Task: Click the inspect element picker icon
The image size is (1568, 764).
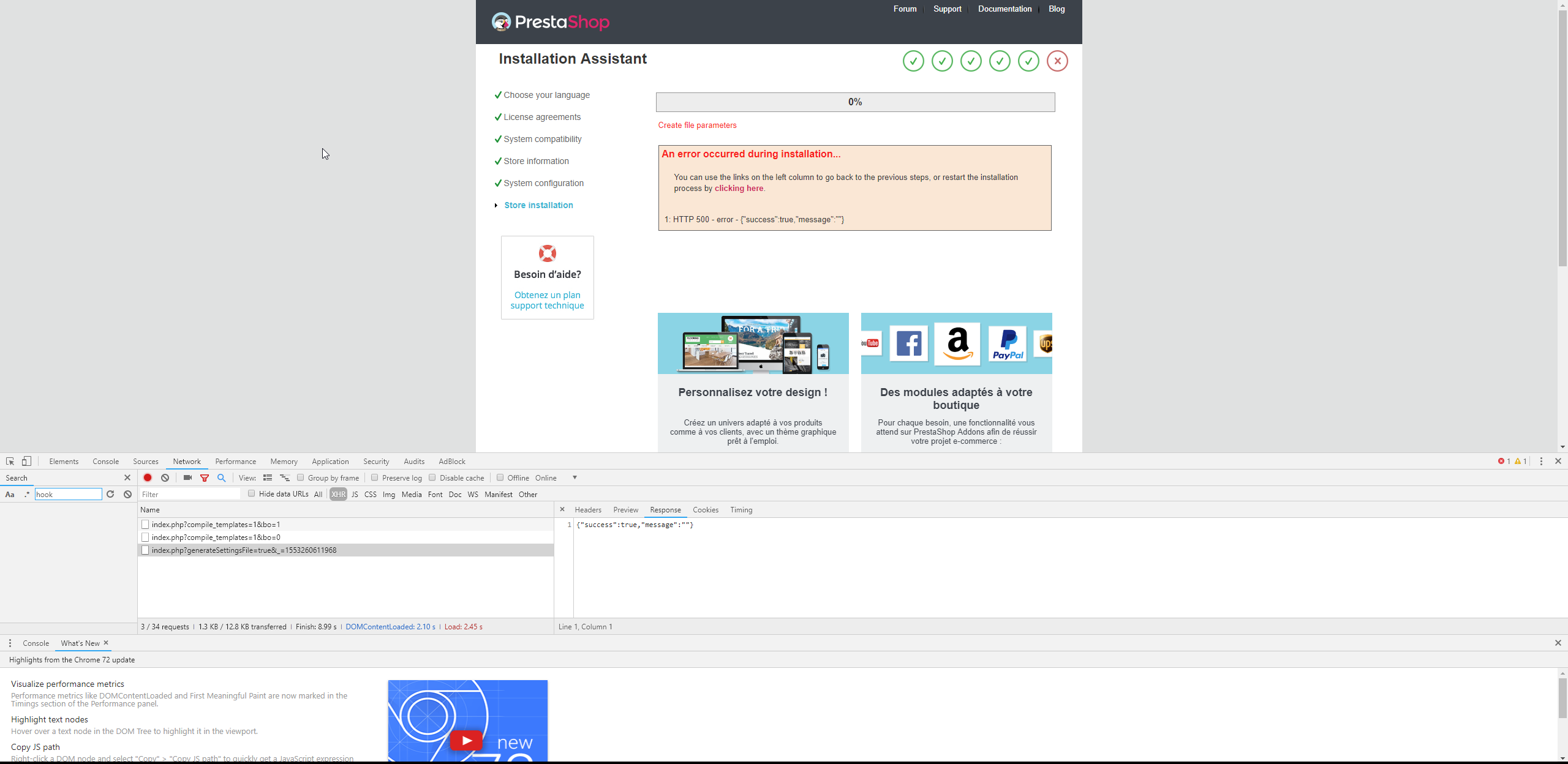Action: click(x=10, y=462)
